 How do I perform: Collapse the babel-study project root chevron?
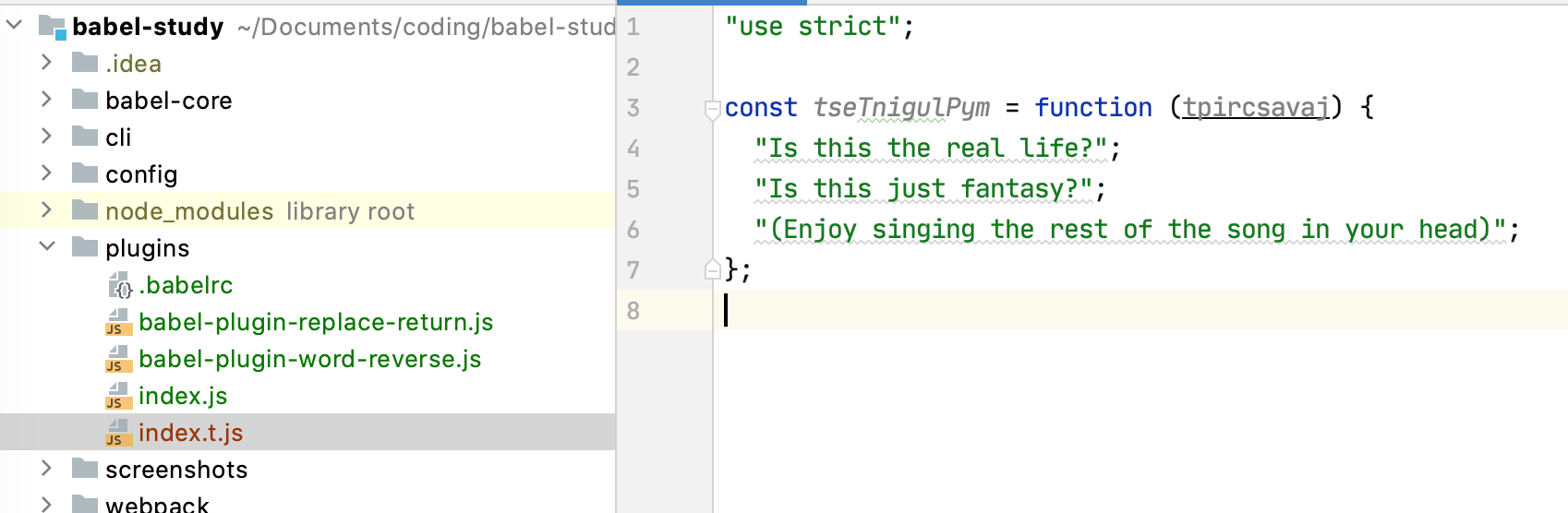click(x=15, y=25)
